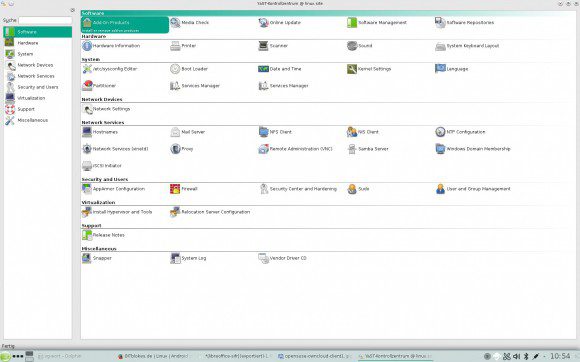The image size is (580, 362).
Task: Open User and Group Management
Action: click(473, 189)
